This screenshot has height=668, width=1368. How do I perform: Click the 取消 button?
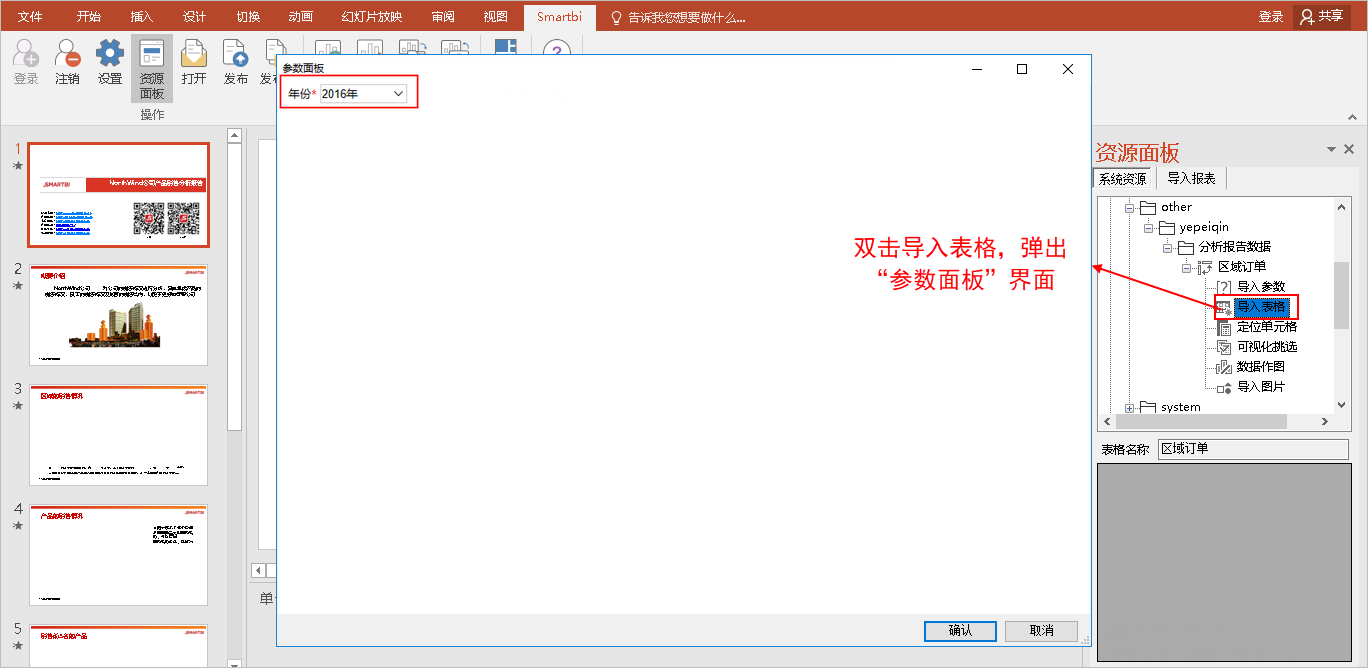coord(1041,631)
